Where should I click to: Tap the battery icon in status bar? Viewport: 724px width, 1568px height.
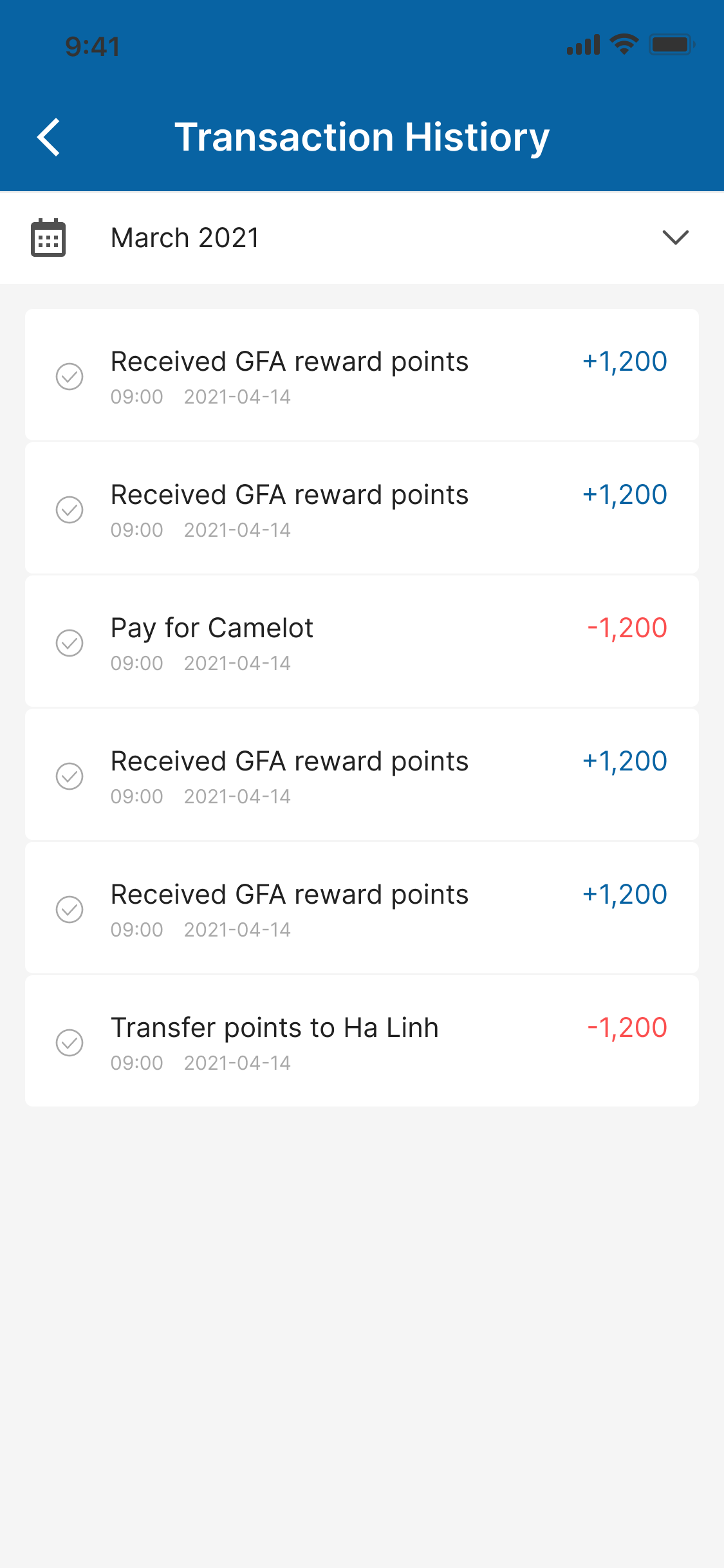pos(671,44)
